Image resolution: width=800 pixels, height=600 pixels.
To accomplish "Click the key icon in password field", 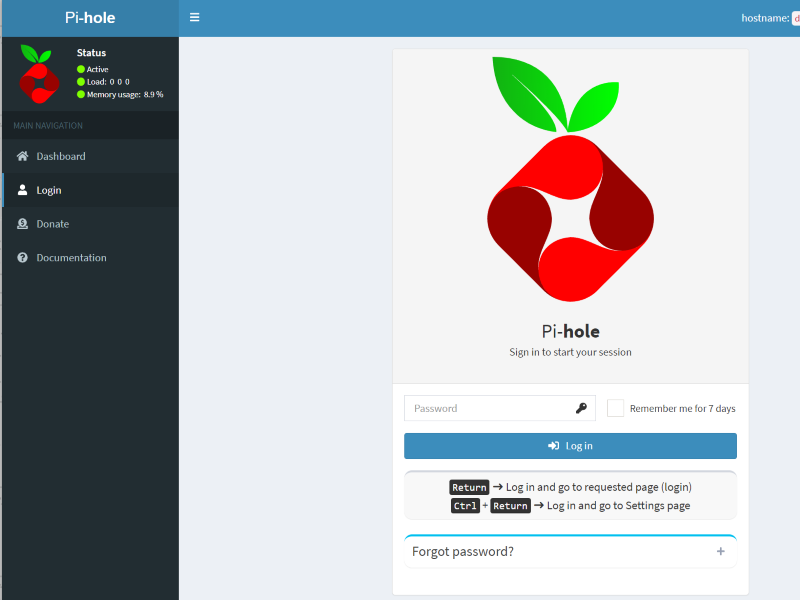I will pyautogui.click(x=581, y=408).
